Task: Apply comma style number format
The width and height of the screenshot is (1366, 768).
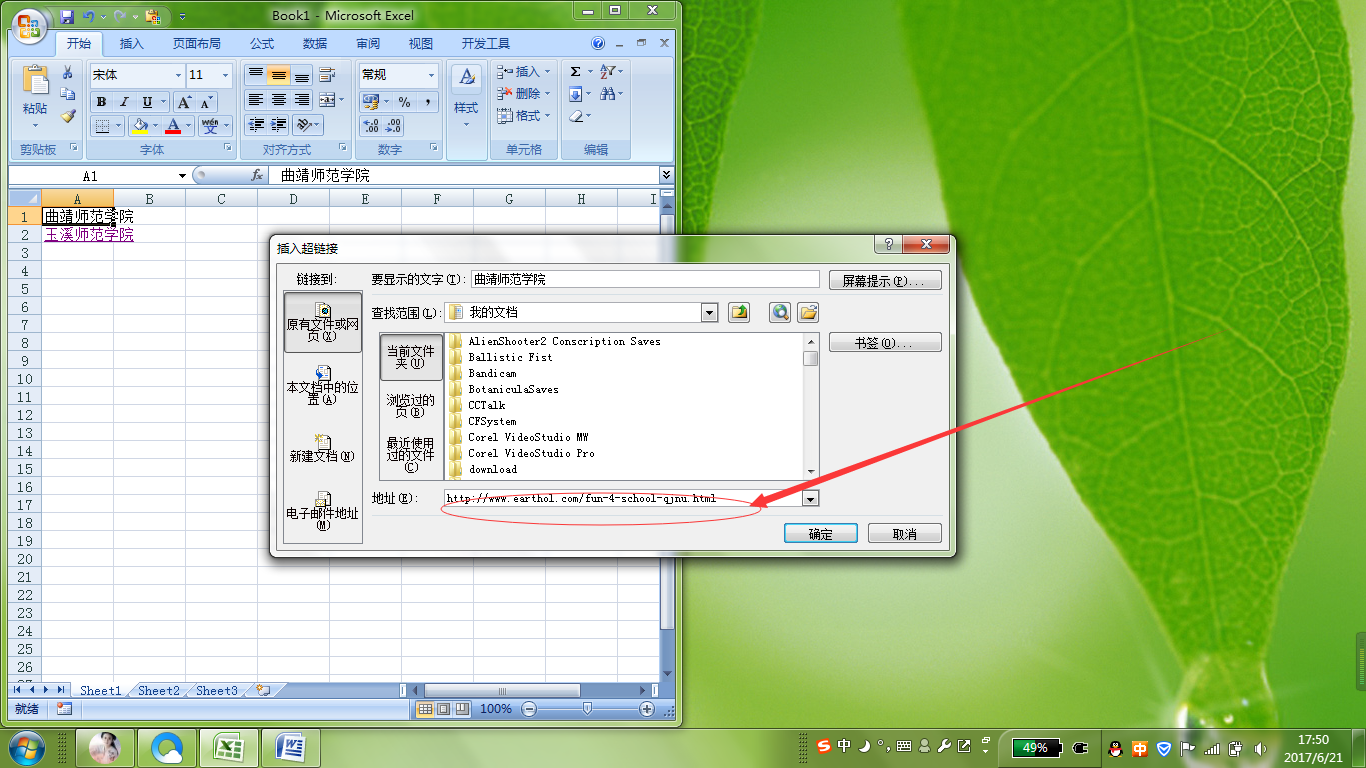Action: tap(428, 102)
